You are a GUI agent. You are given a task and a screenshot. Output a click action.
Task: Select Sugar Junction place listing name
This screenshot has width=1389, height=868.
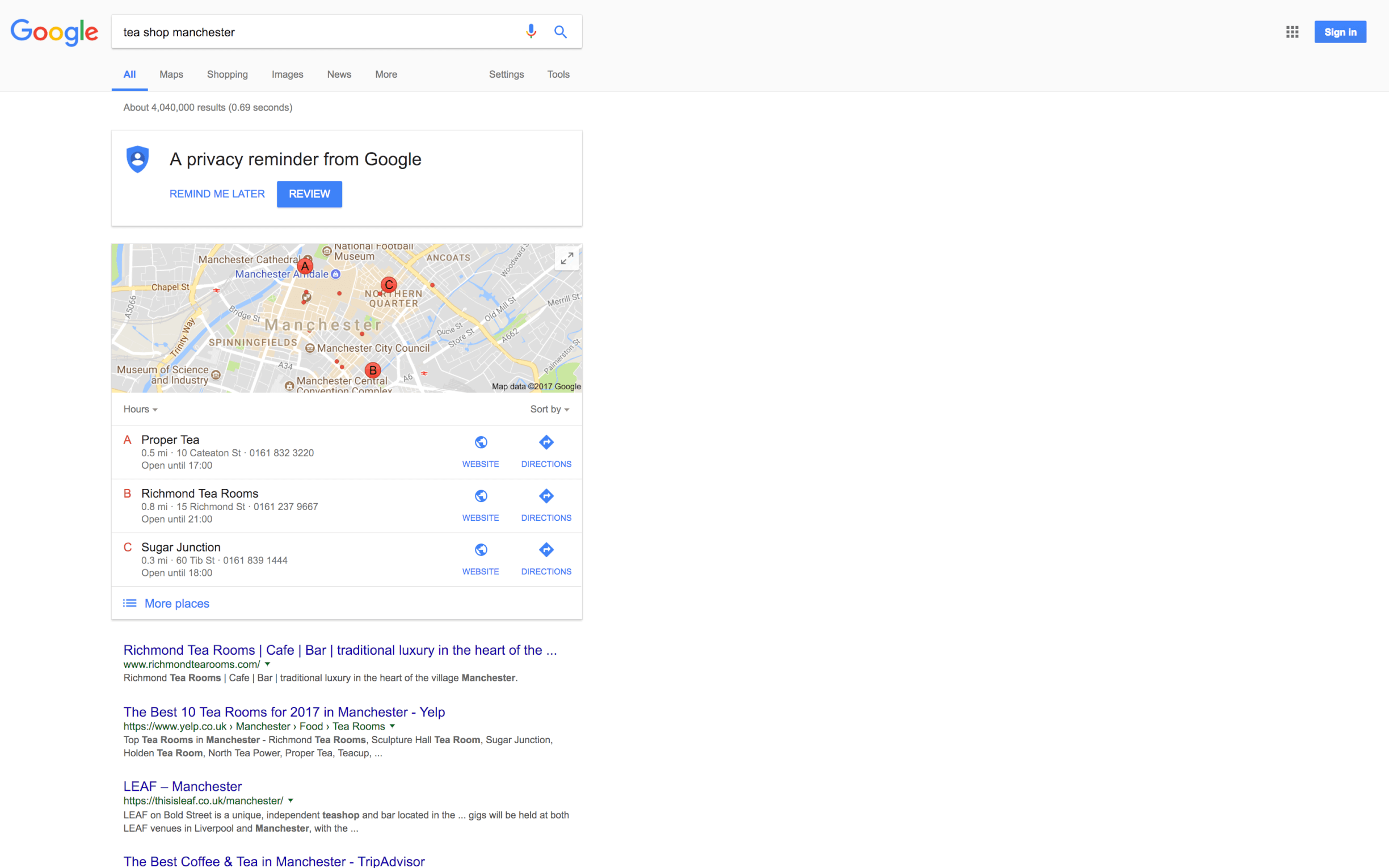(181, 547)
